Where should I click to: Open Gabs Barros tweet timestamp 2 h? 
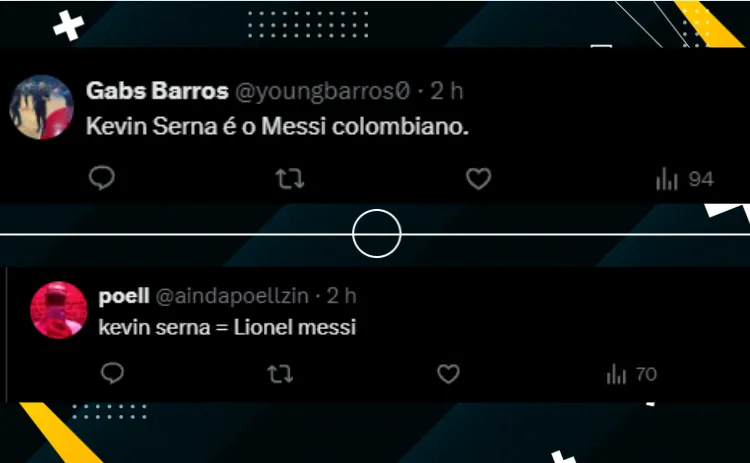pos(447,91)
